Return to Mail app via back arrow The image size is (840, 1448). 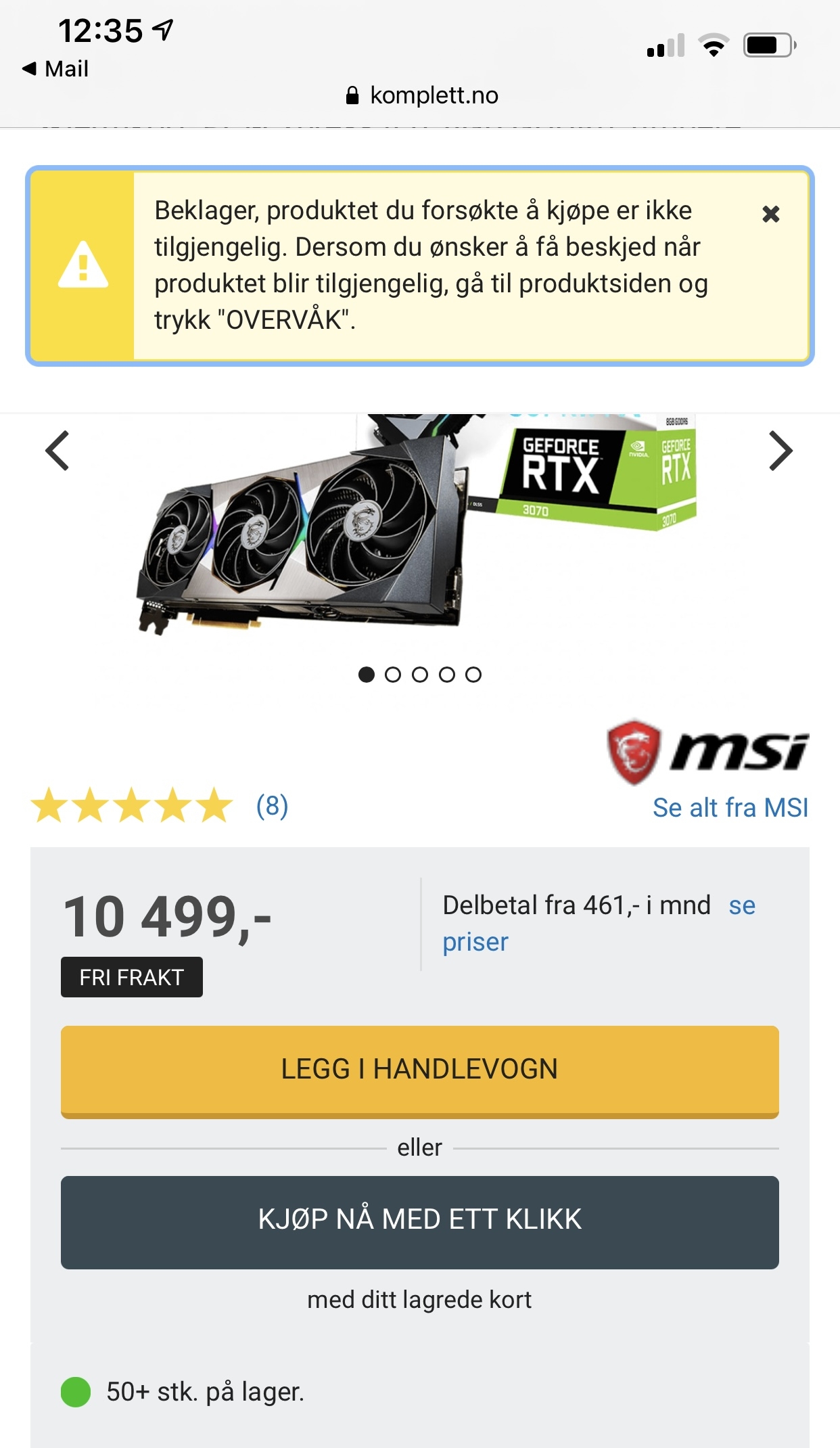[x=55, y=68]
